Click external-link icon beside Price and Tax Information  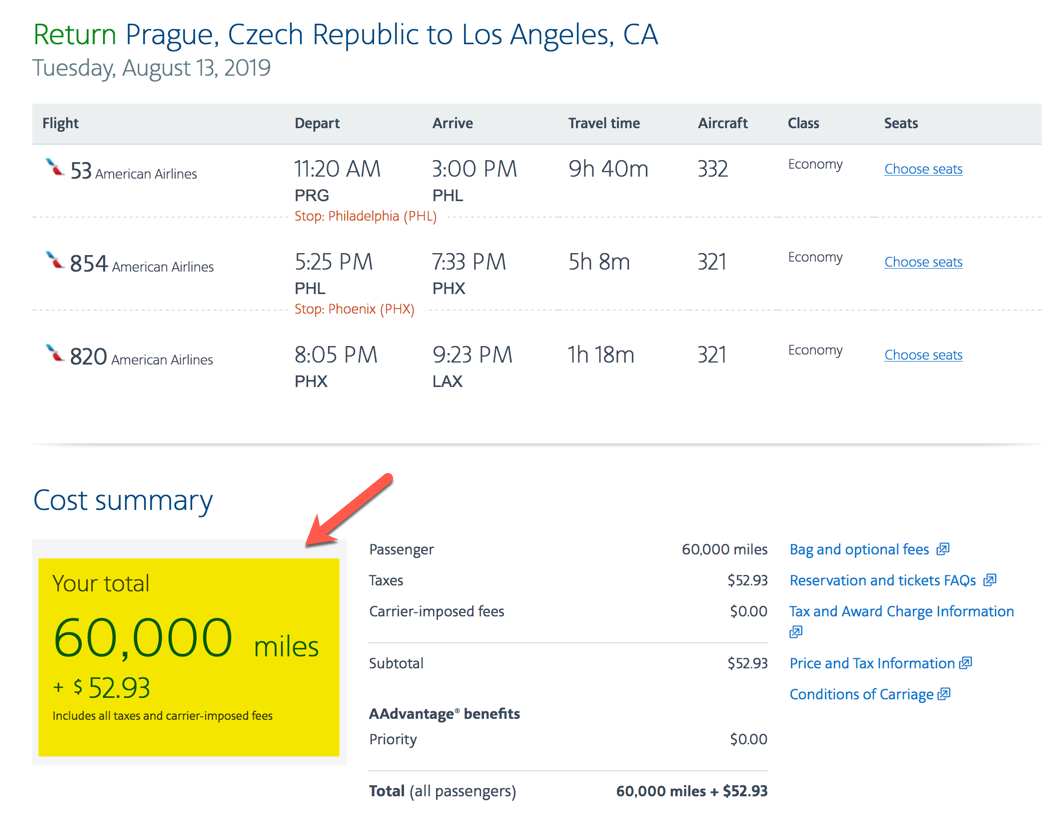pos(966,663)
